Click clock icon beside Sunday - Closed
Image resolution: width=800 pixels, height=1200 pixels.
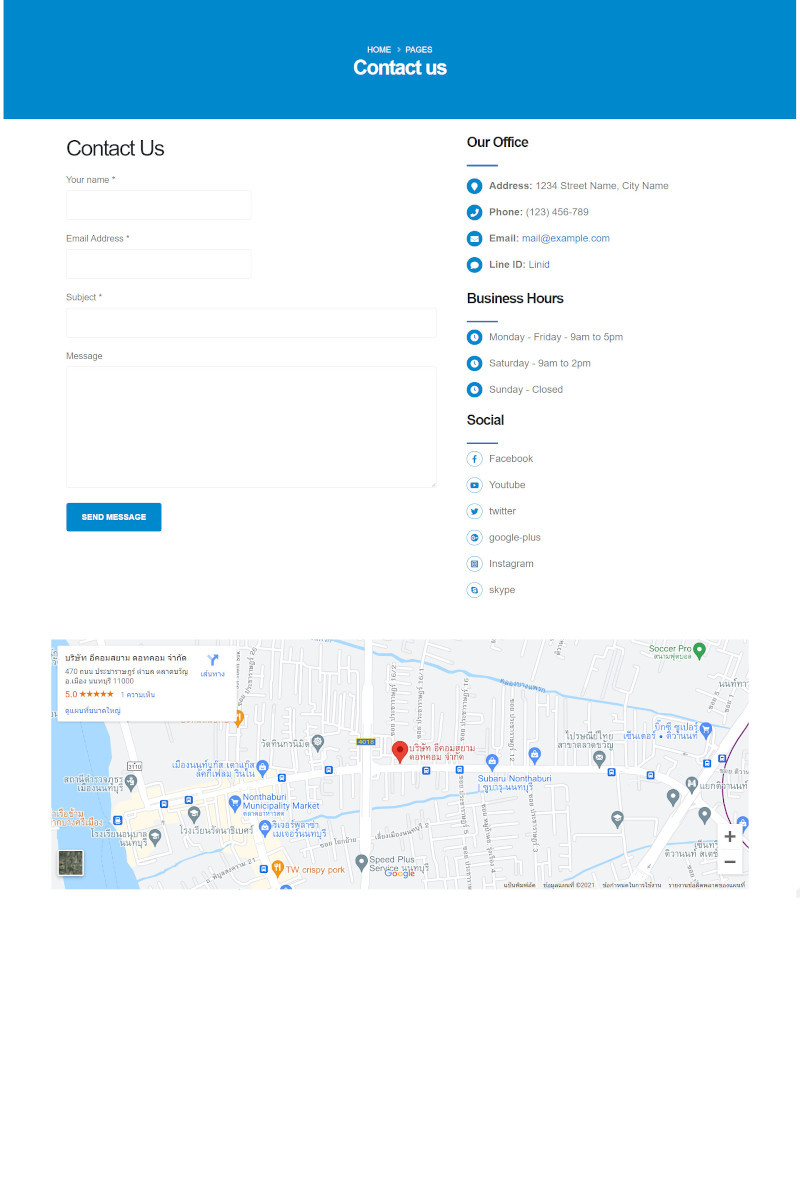(x=474, y=390)
